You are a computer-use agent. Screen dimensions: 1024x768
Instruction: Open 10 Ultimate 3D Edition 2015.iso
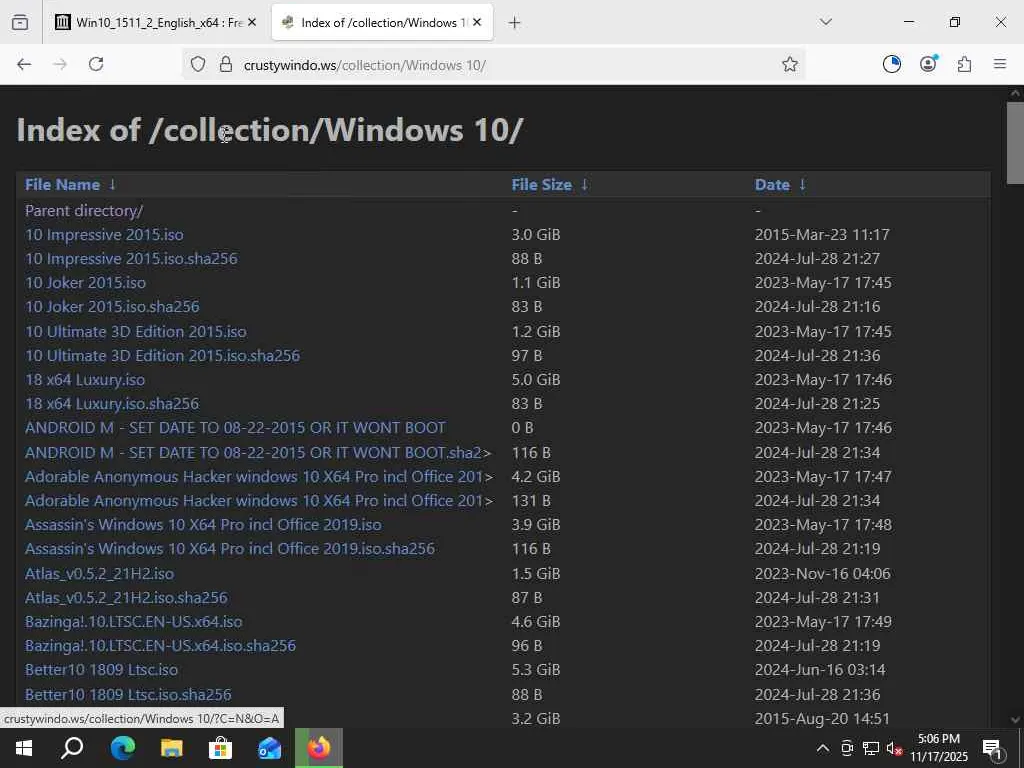(136, 331)
